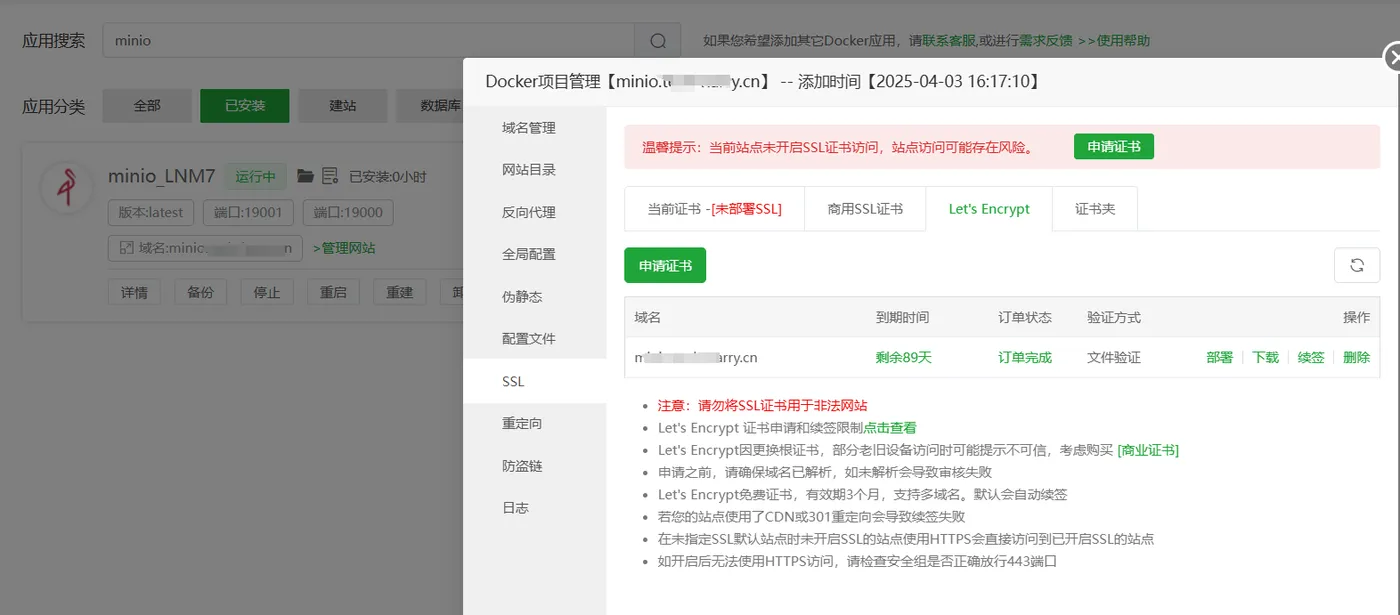
Task: Click 下载 for the certificate row
Action: click(x=1265, y=357)
